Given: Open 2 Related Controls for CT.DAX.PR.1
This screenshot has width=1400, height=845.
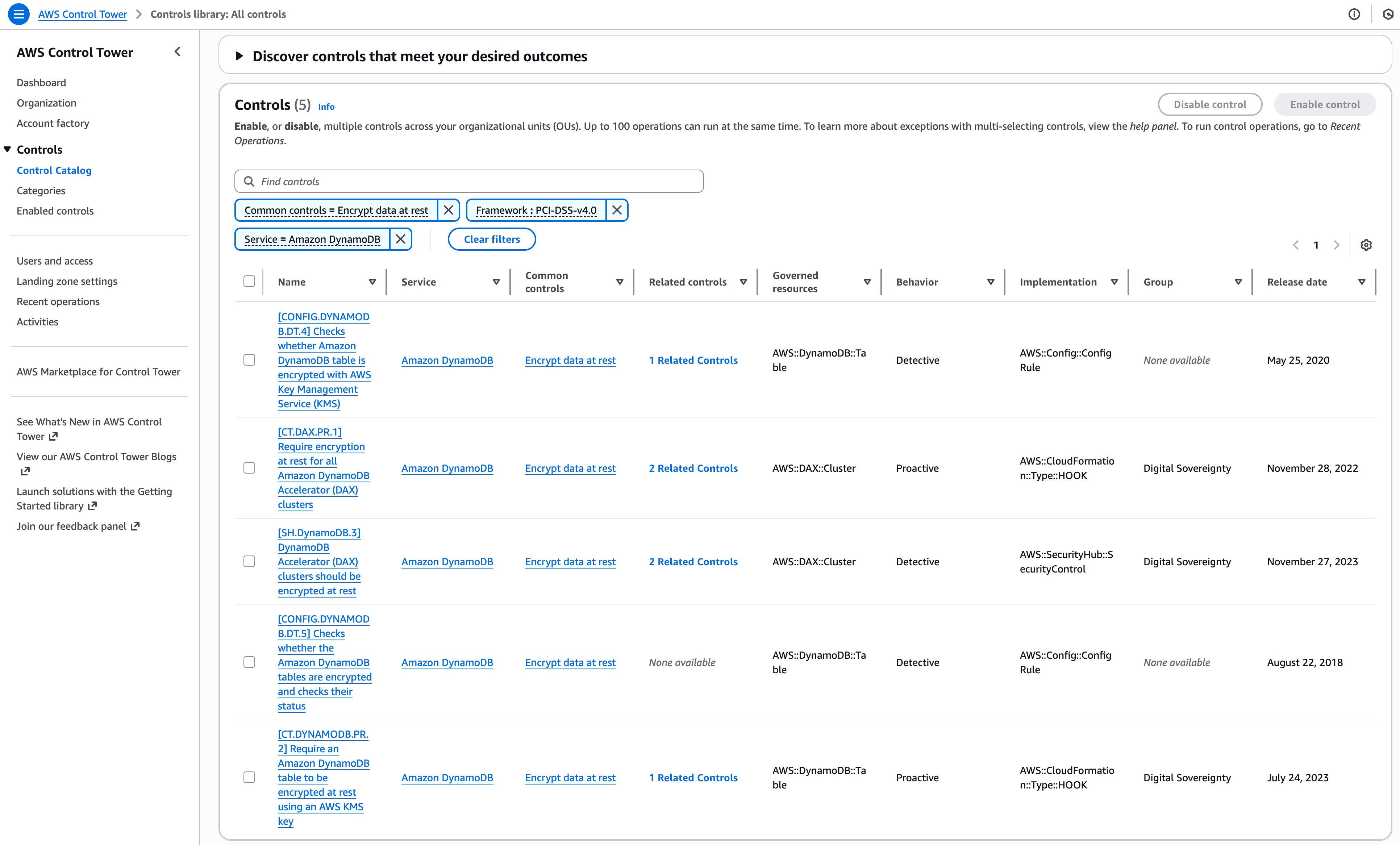Looking at the screenshot, I should point(693,468).
